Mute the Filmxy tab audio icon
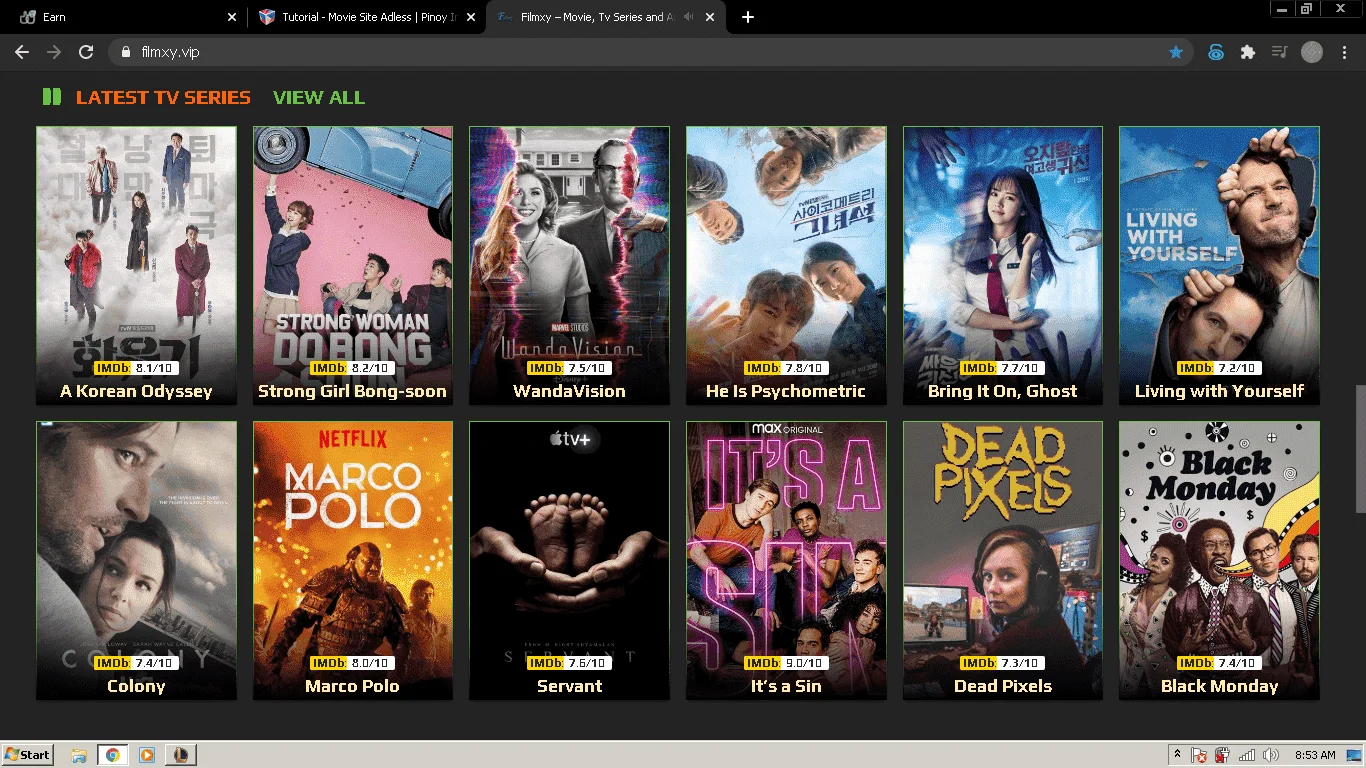Viewport: 1366px width, 768px height. click(x=689, y=17)
